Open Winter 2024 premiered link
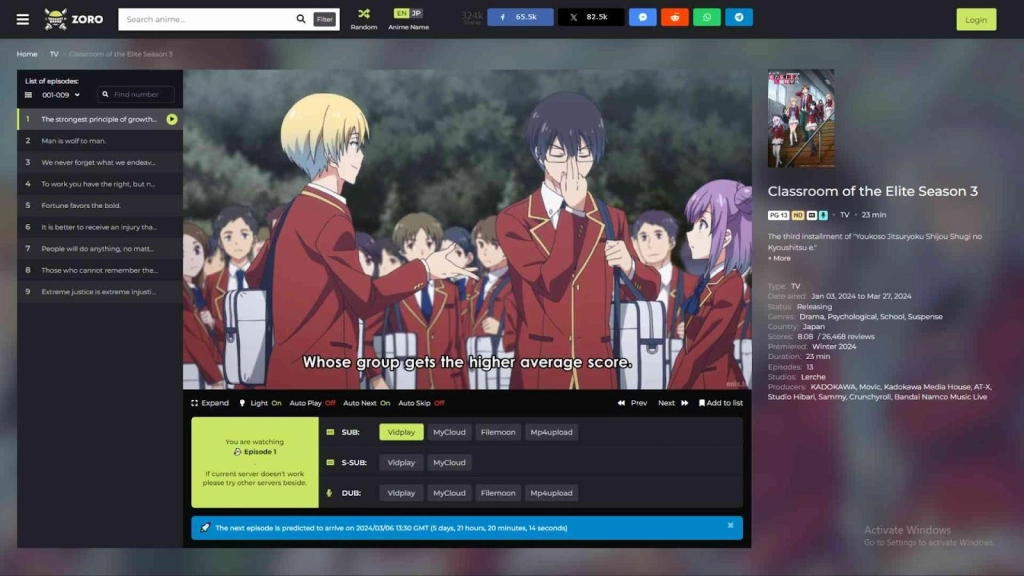The width and height of the screenshot is (1024, 576). tap(834, 347)
